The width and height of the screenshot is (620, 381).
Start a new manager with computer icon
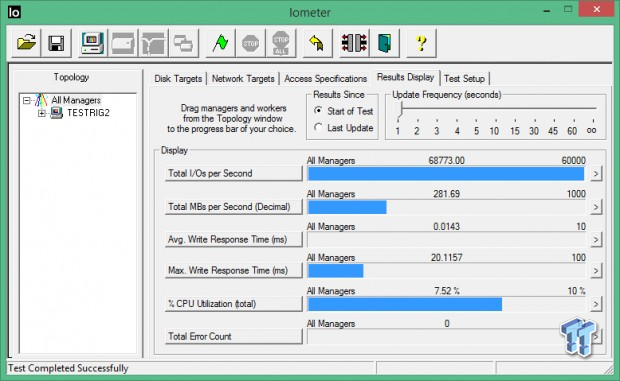pyautogui.click(x=93, y=43)
